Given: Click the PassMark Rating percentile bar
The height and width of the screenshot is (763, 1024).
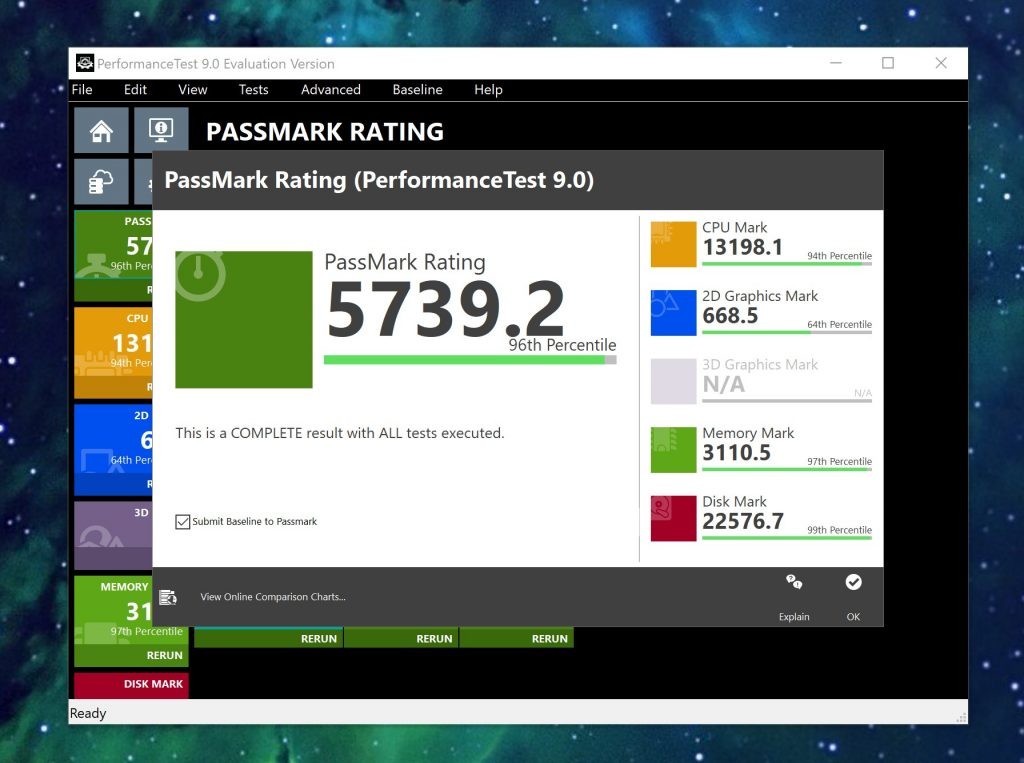Looking at the screenshot, I should pyautogui.click(x=470, y=359).
